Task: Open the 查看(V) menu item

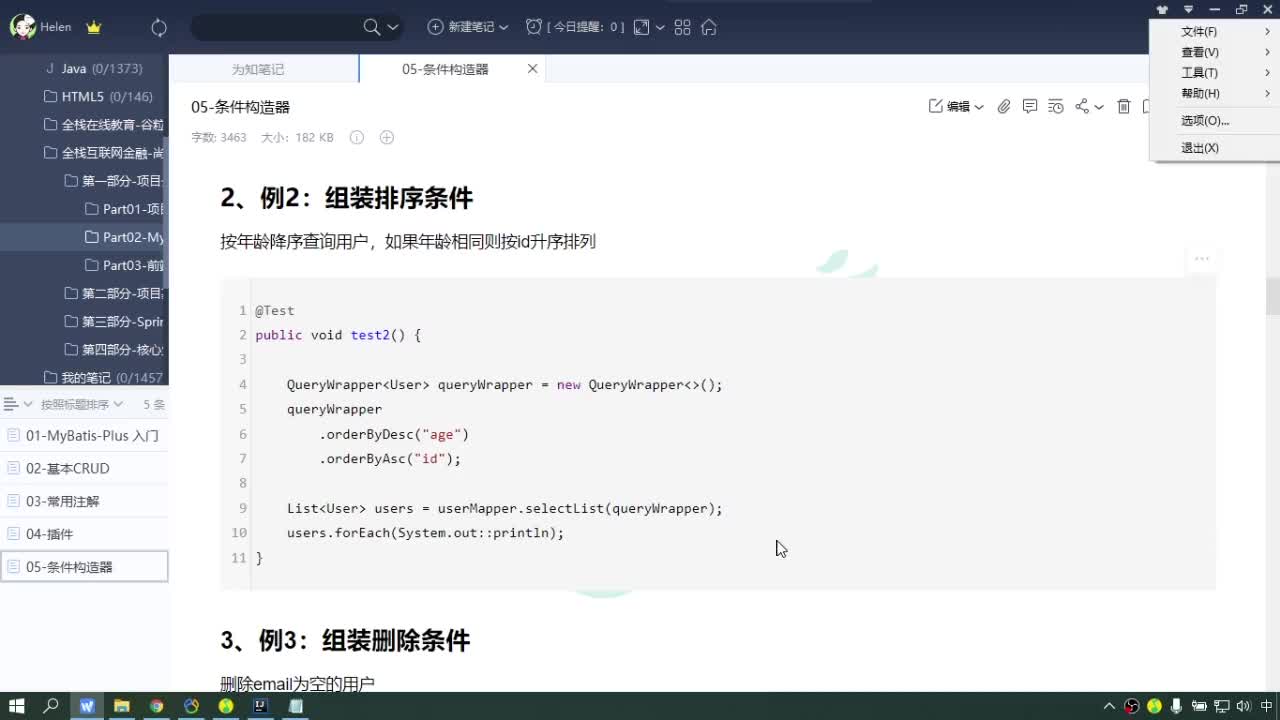Action: [1215, 52]
